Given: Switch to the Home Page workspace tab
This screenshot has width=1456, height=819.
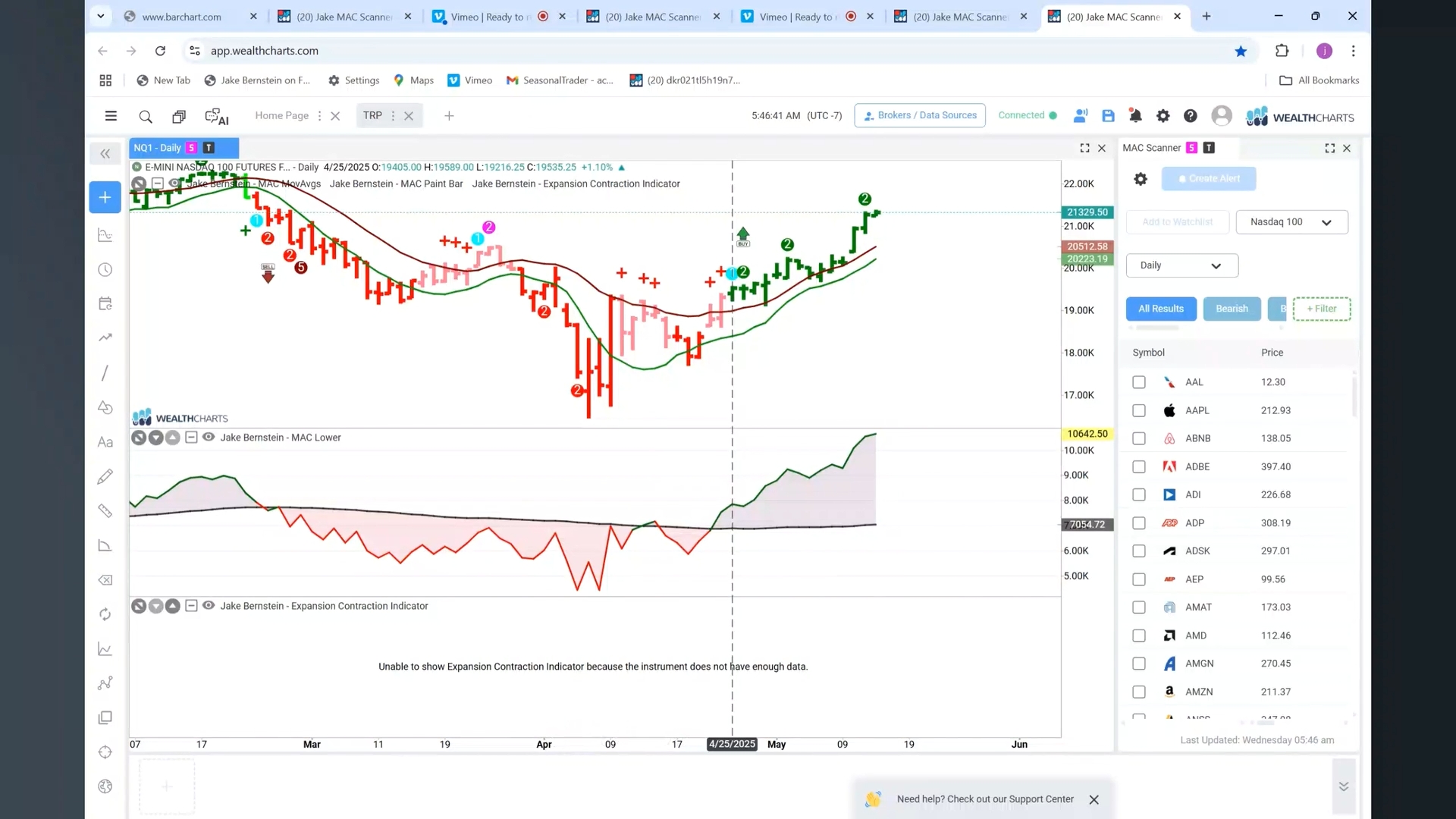Looking at the screenshot, I should 281,115.
